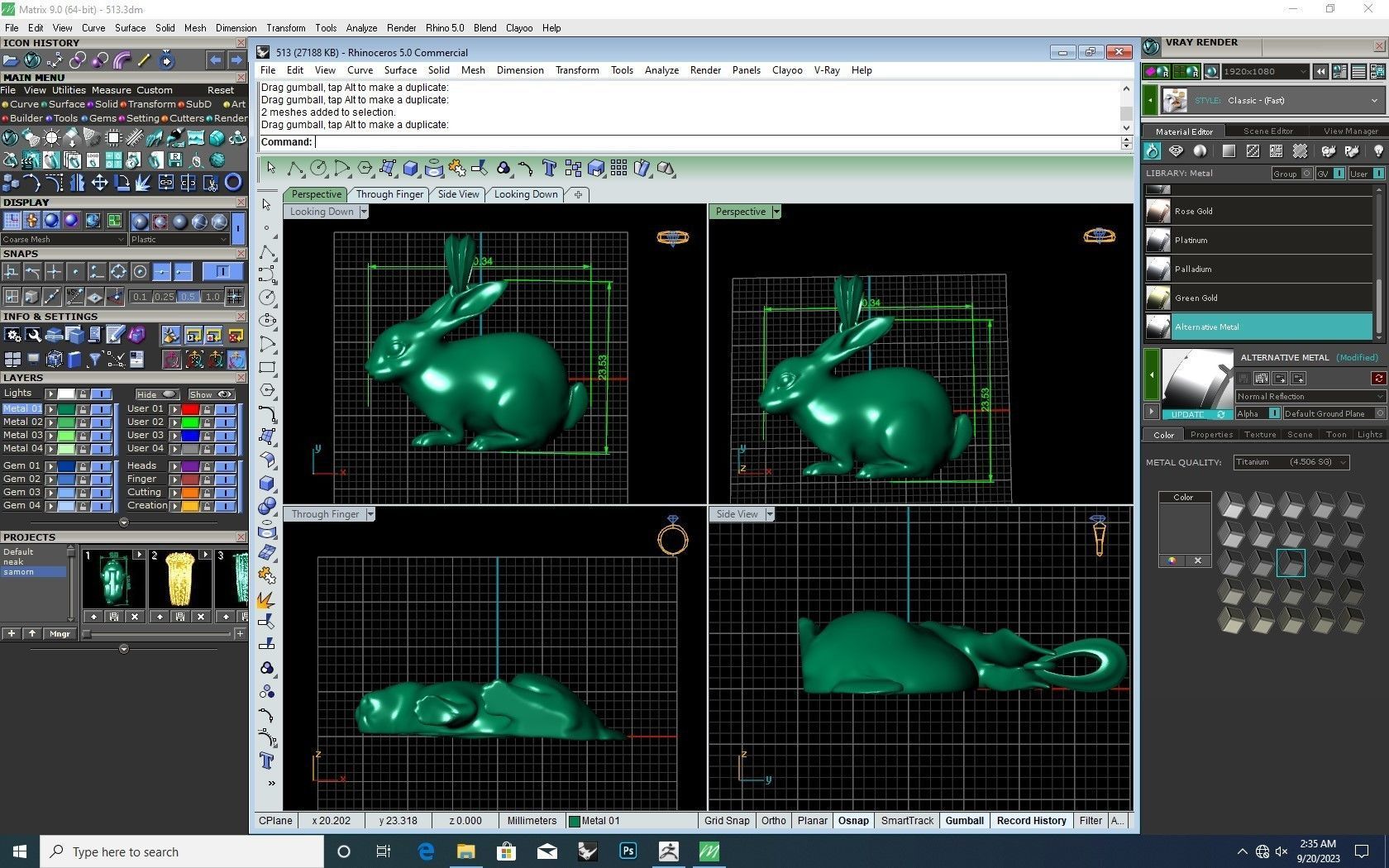Image resolution: width=1389 pixels, height=868 pixels.
Task: Open the Normal Reflection dropdown
Action: 1310,397
